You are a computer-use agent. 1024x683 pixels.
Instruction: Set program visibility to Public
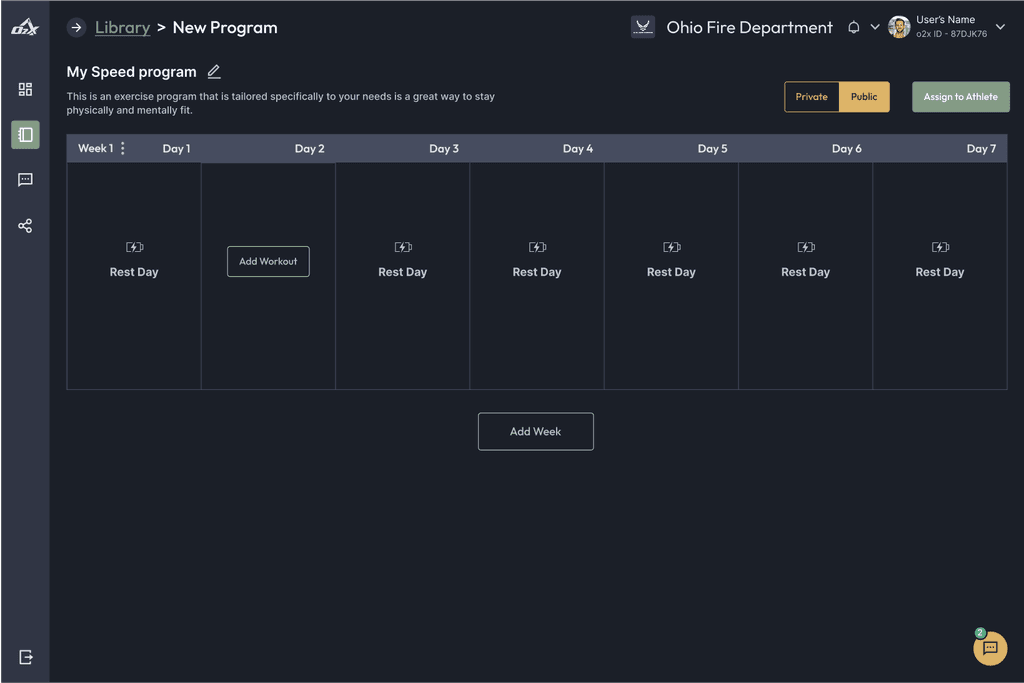[x=864, y=97]
